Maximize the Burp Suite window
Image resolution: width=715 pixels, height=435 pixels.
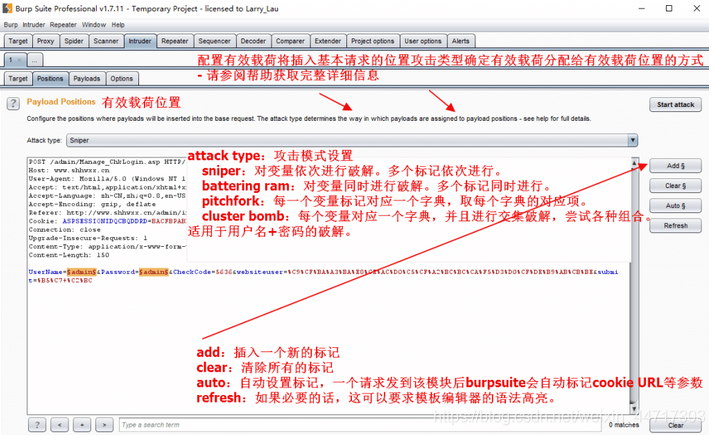(x=668, y=9)
